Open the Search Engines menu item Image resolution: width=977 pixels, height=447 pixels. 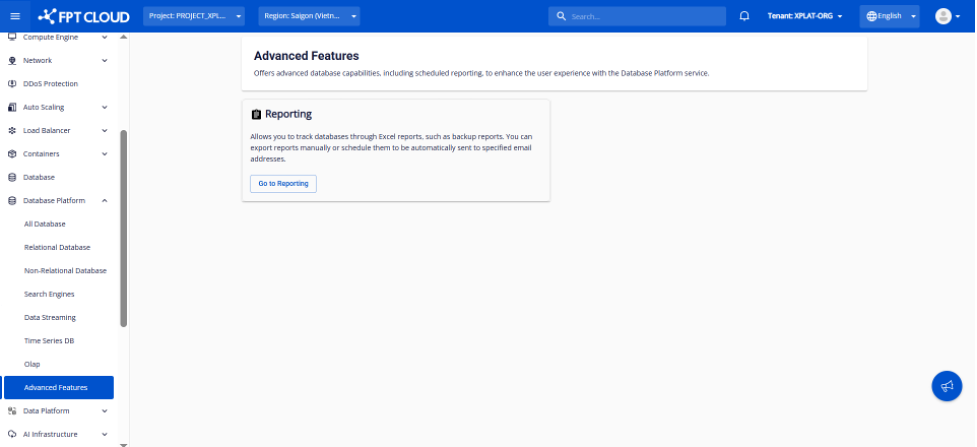tap(49, 294)
